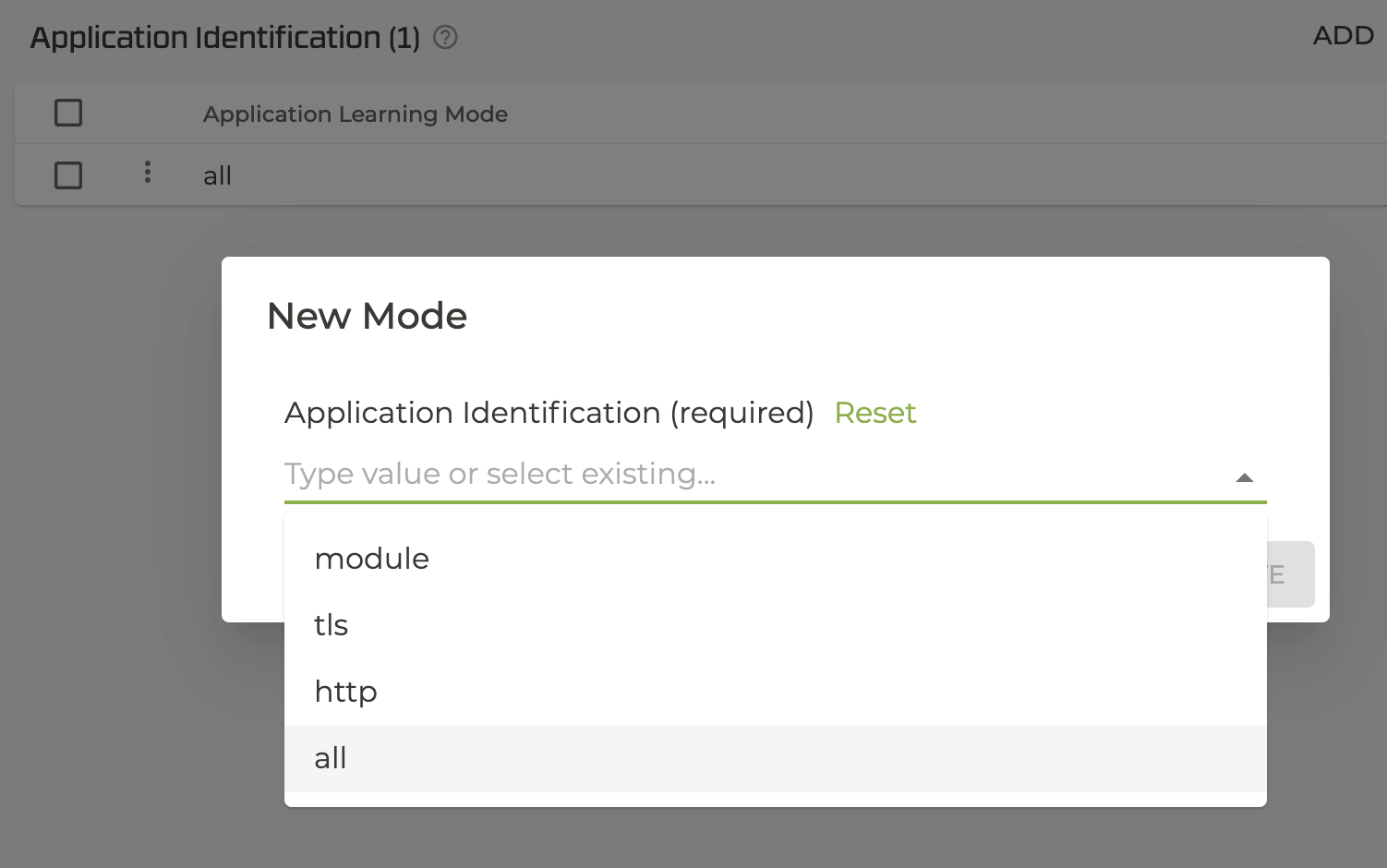1387x868 pixels.
Task: Open the three-dot actions menu for row
Action: pos(148,173)
